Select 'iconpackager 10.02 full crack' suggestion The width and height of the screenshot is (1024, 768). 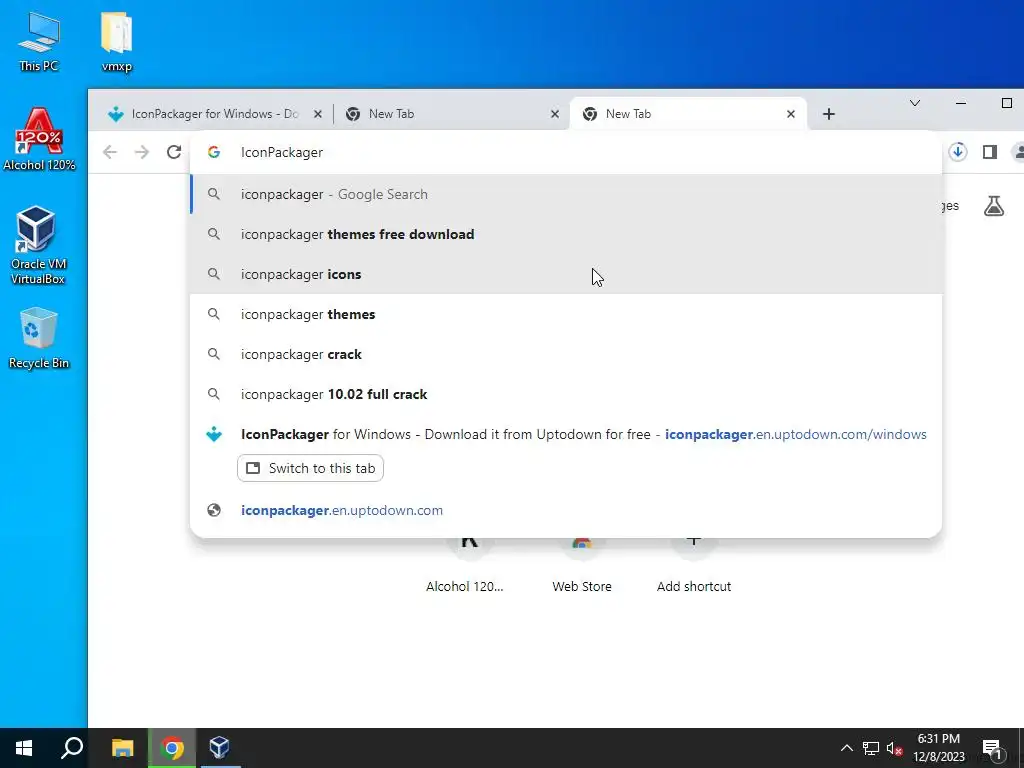pos(566,394)
